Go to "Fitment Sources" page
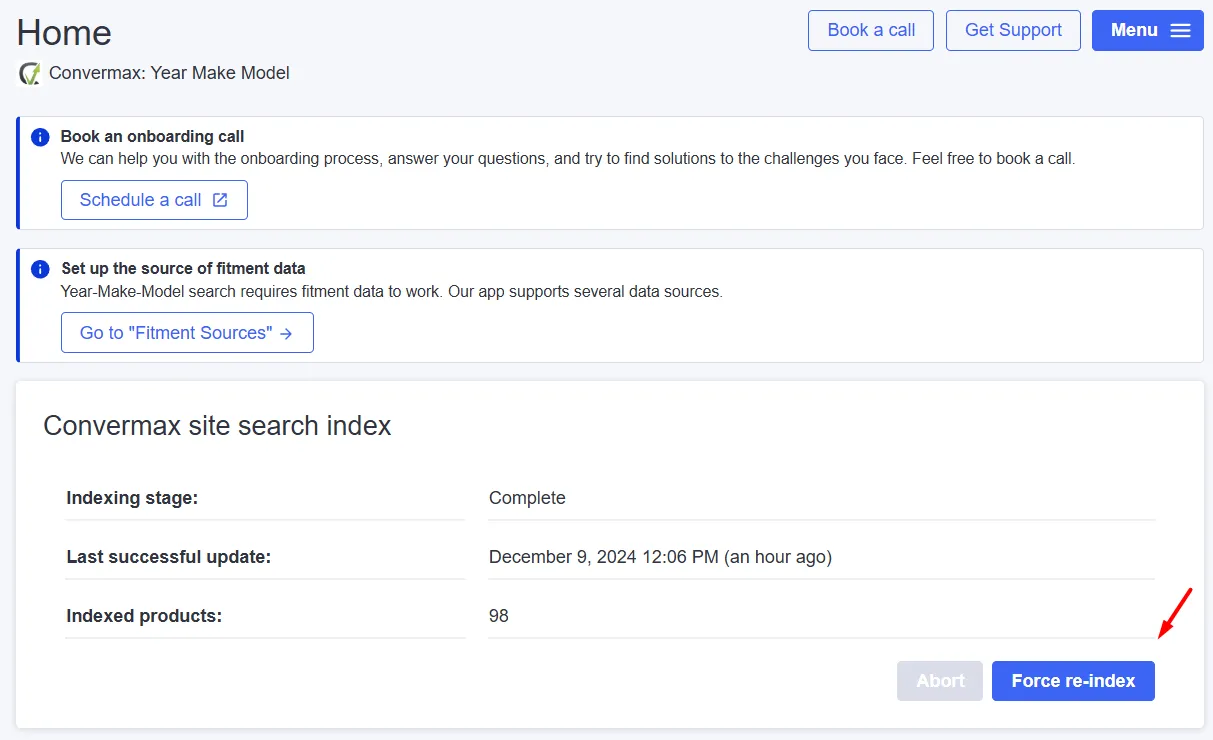This screenshot has height=740, width=1213. [187, 333]
